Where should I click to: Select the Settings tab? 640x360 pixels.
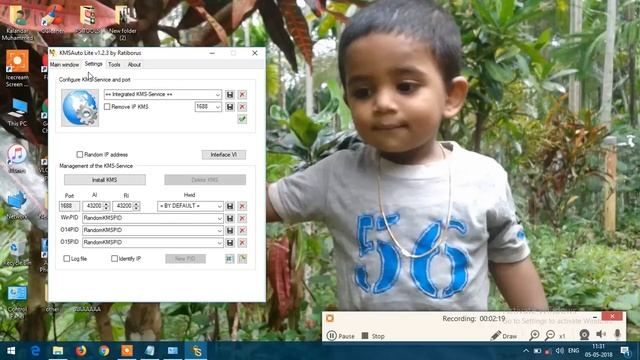tap(93, 64)
